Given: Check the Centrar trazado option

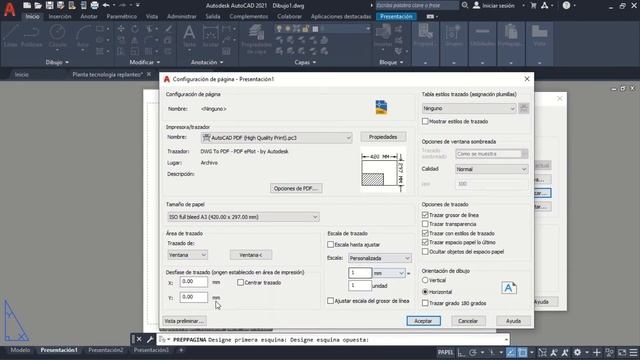Looking at the screenshot, I should (x=240, y=282).
